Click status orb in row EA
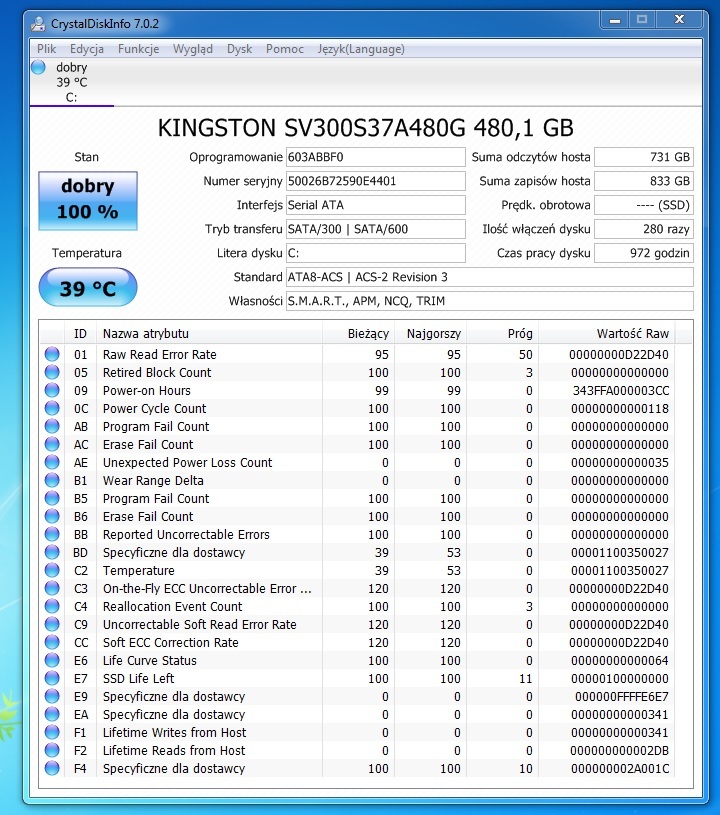This screenshot has height=815, width=720. (52, 714)
